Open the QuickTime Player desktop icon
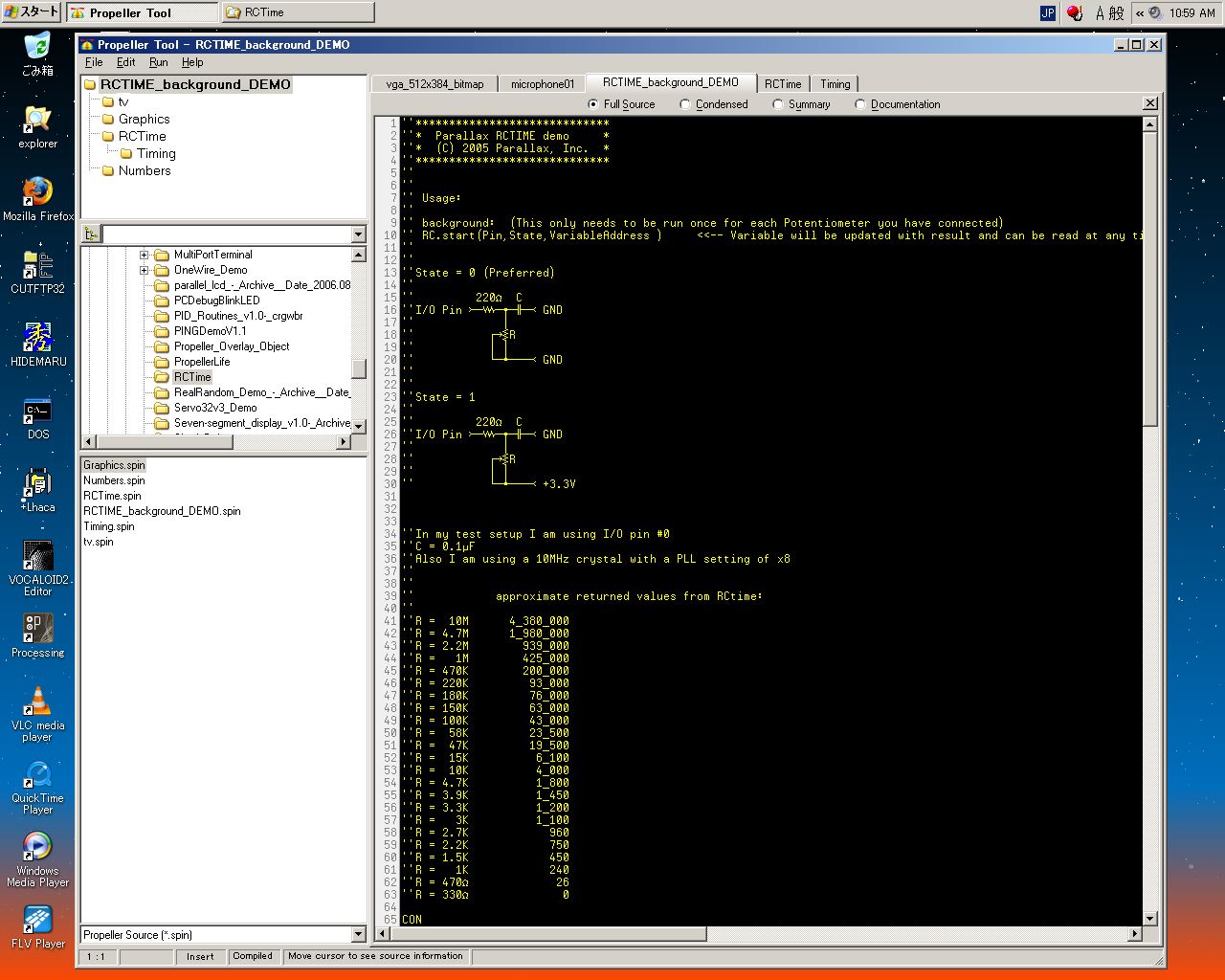 click(37, 775)
